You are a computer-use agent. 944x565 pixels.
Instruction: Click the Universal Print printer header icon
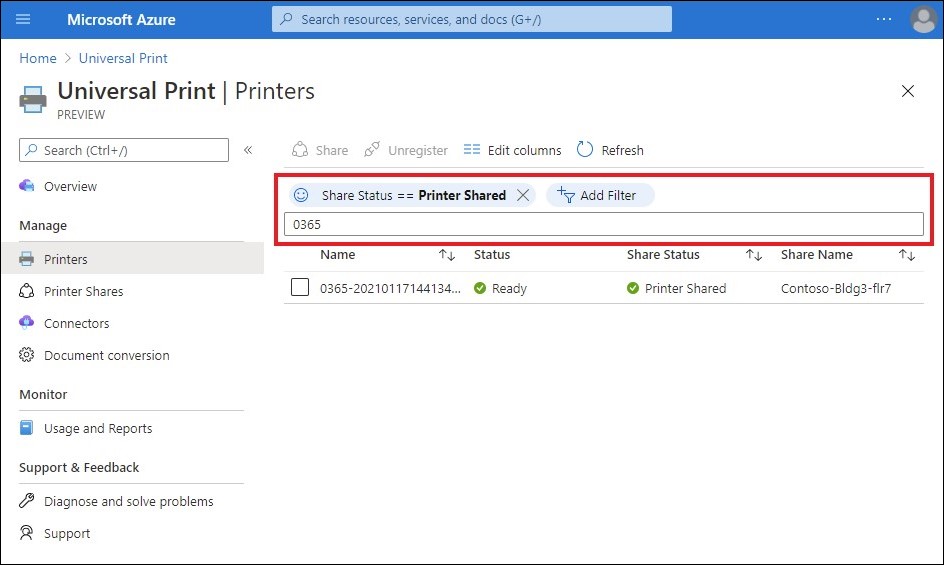pos(33,99)
